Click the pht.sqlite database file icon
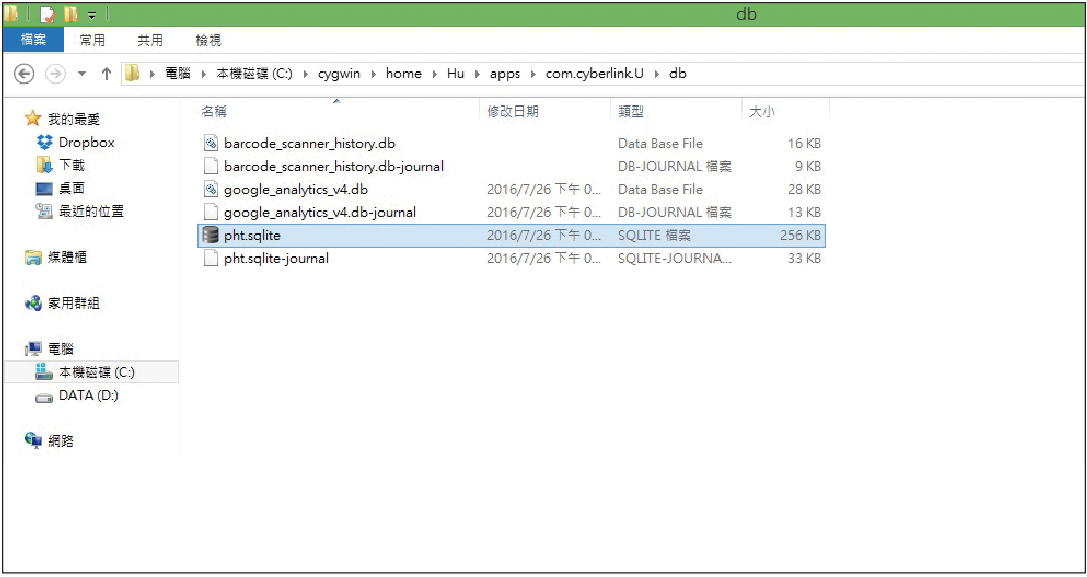The image size is (1087, 577). pyautogui.click(x=210, y=235)
